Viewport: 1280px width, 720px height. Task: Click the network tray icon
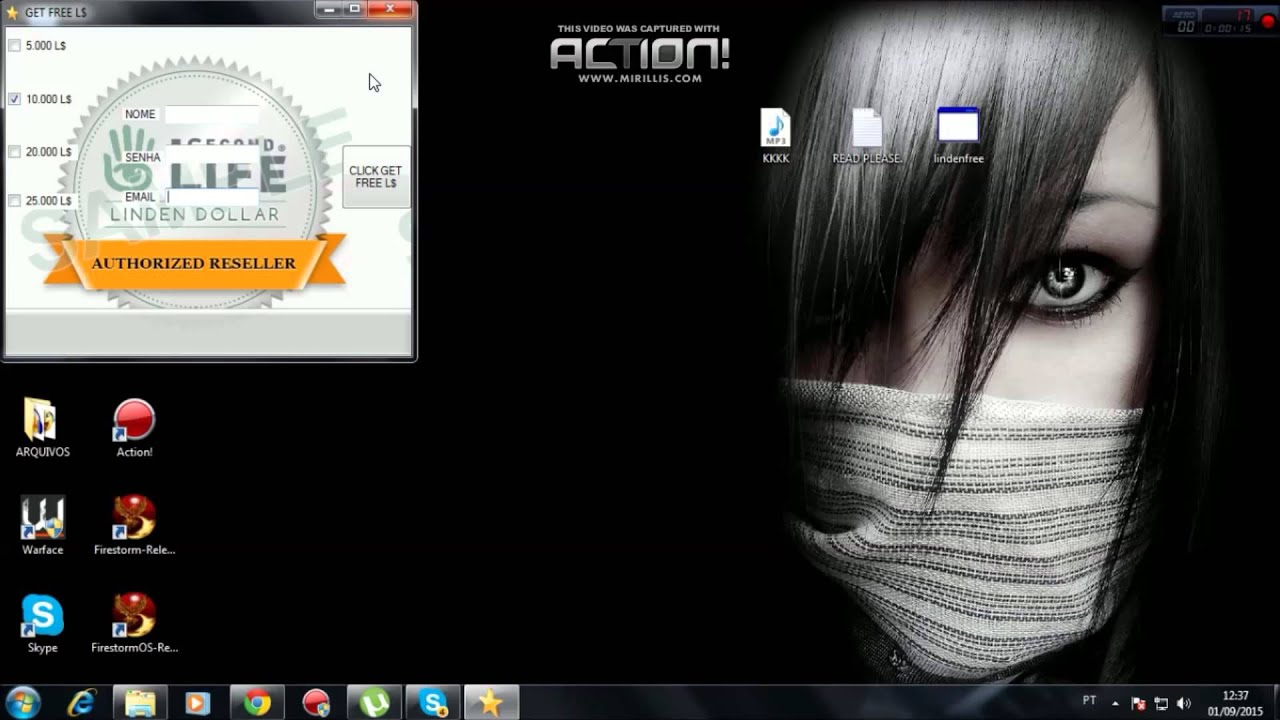tap(1161, 703)
